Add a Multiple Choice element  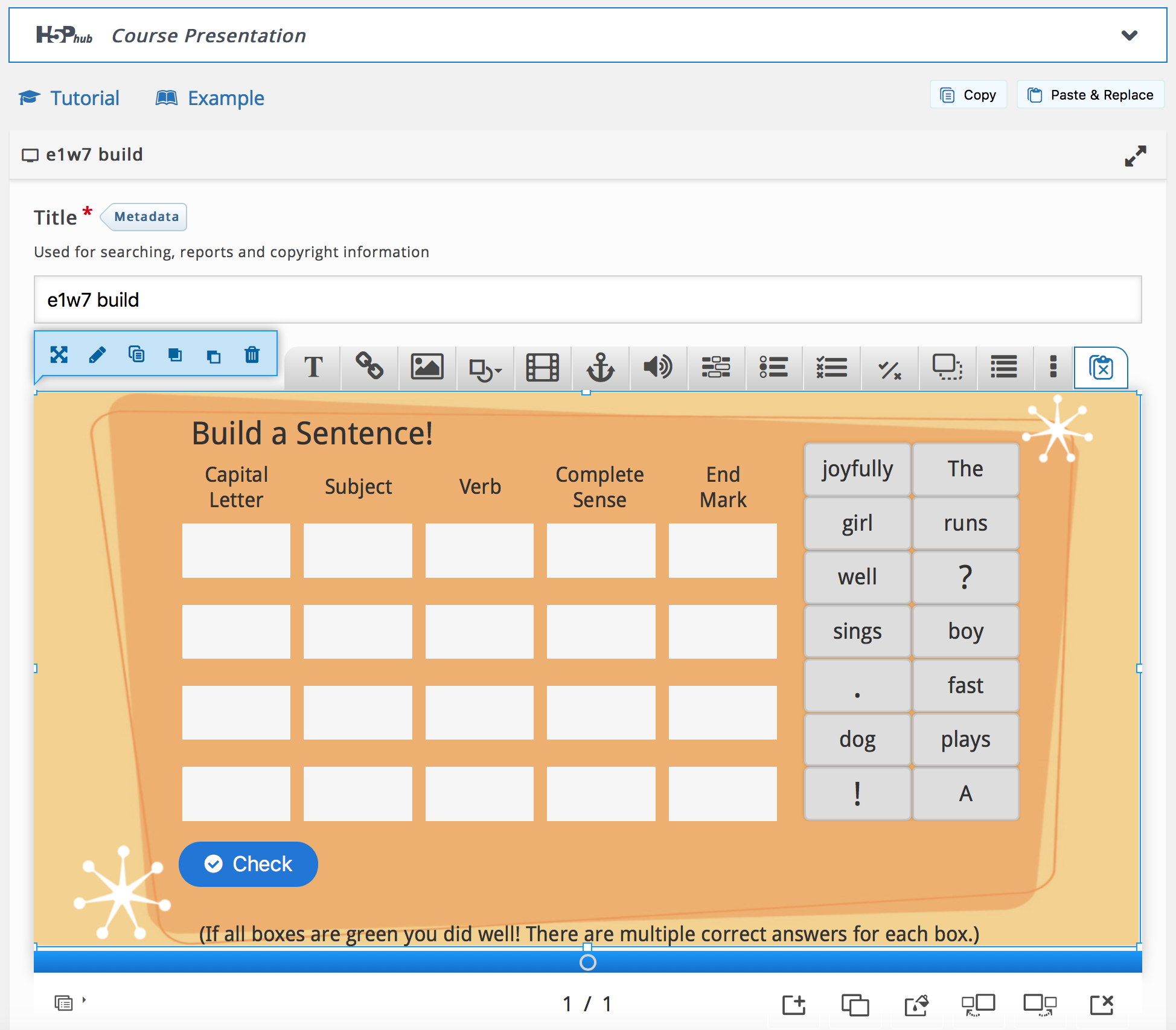tap(832, 367)
